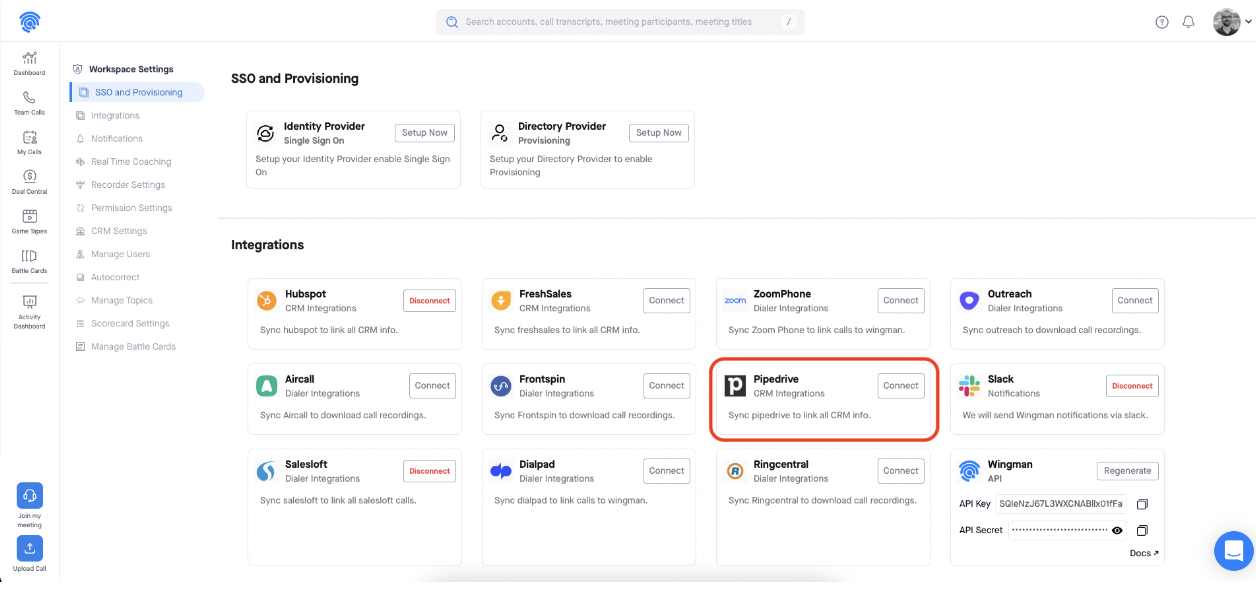This screenshot has width=1256, height=590.
Task: Open Real Time Coaching settings
Action: [131, 161]
